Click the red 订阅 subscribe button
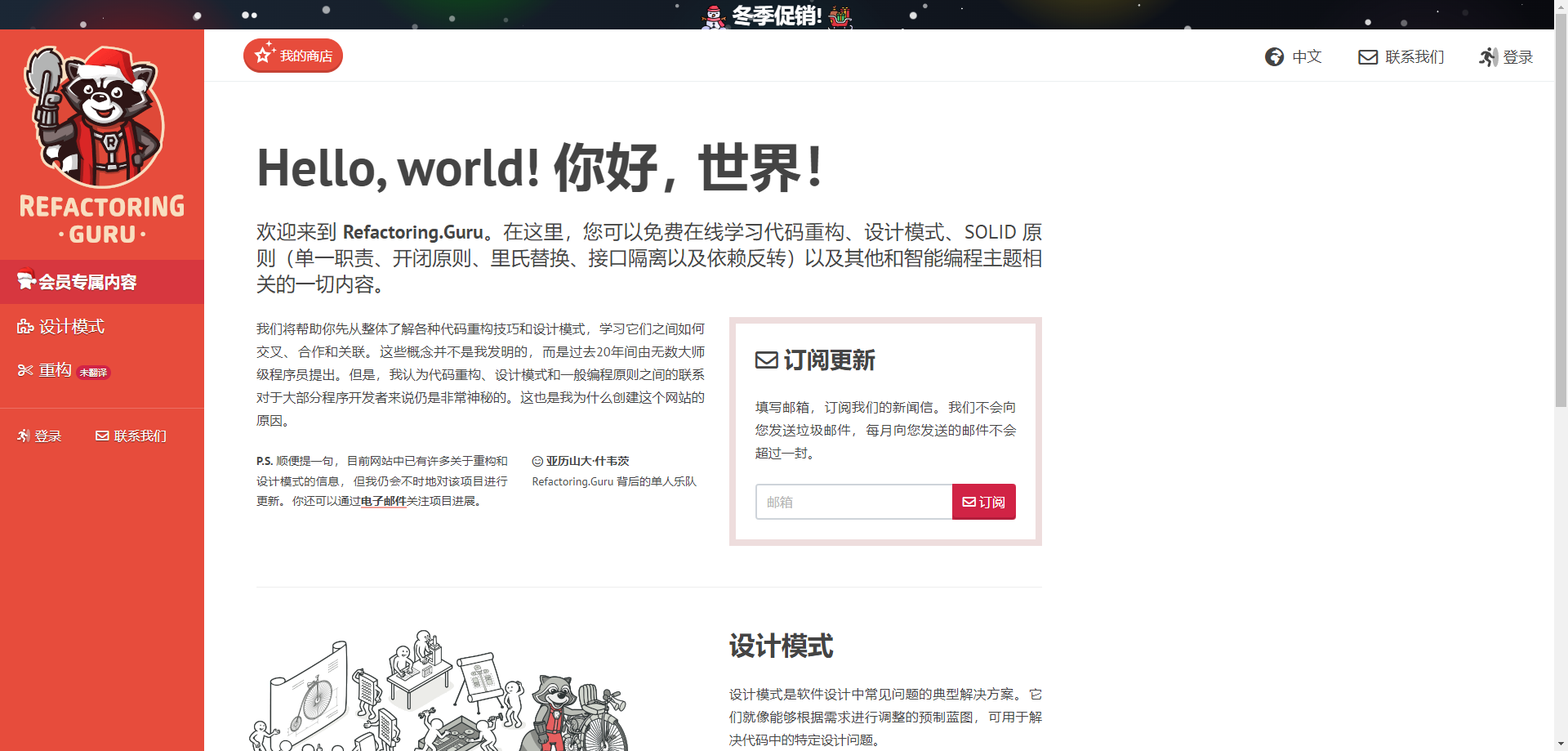The width and height of the screenshot is (1568, 751). tap(984, 502)
